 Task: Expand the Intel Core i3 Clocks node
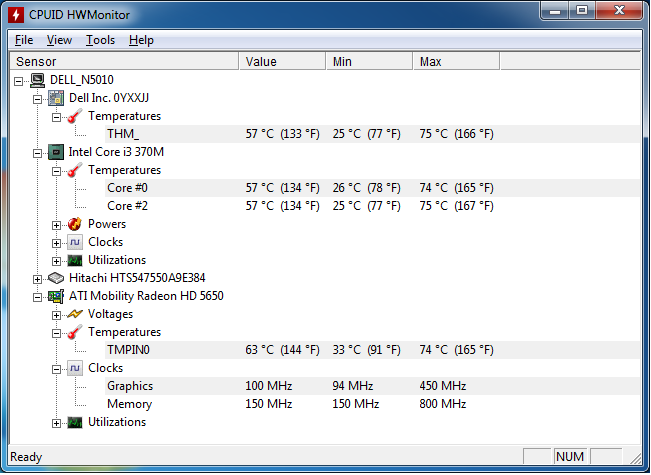click(56, 243)
